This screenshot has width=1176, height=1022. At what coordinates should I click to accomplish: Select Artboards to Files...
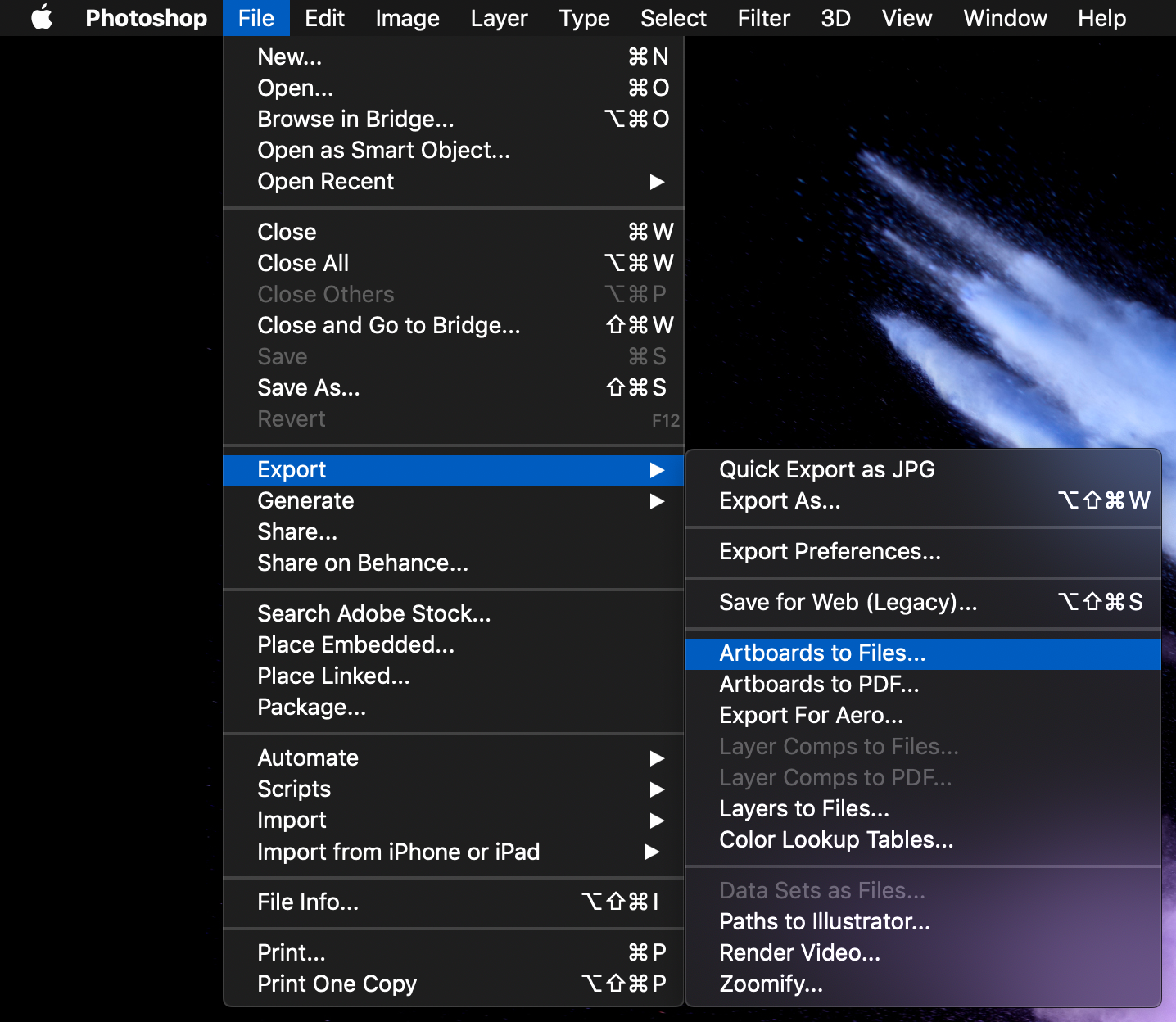click(x=923, y=653)
